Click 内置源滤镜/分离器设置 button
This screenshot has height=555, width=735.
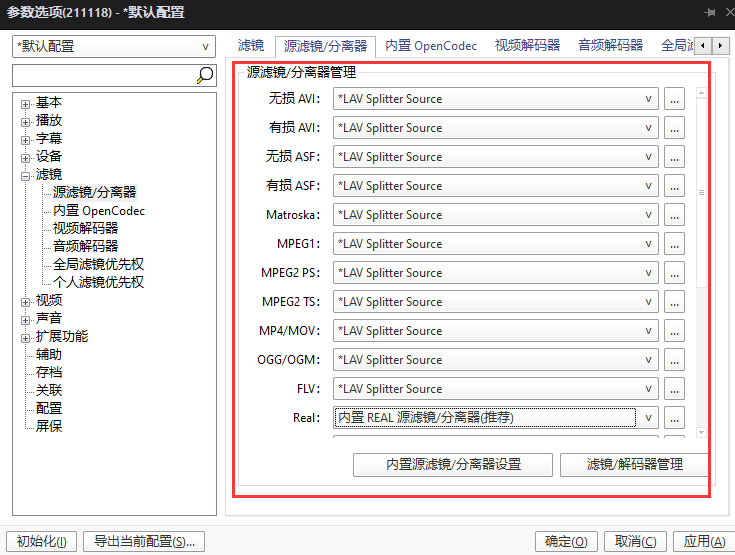click(453, 465)
